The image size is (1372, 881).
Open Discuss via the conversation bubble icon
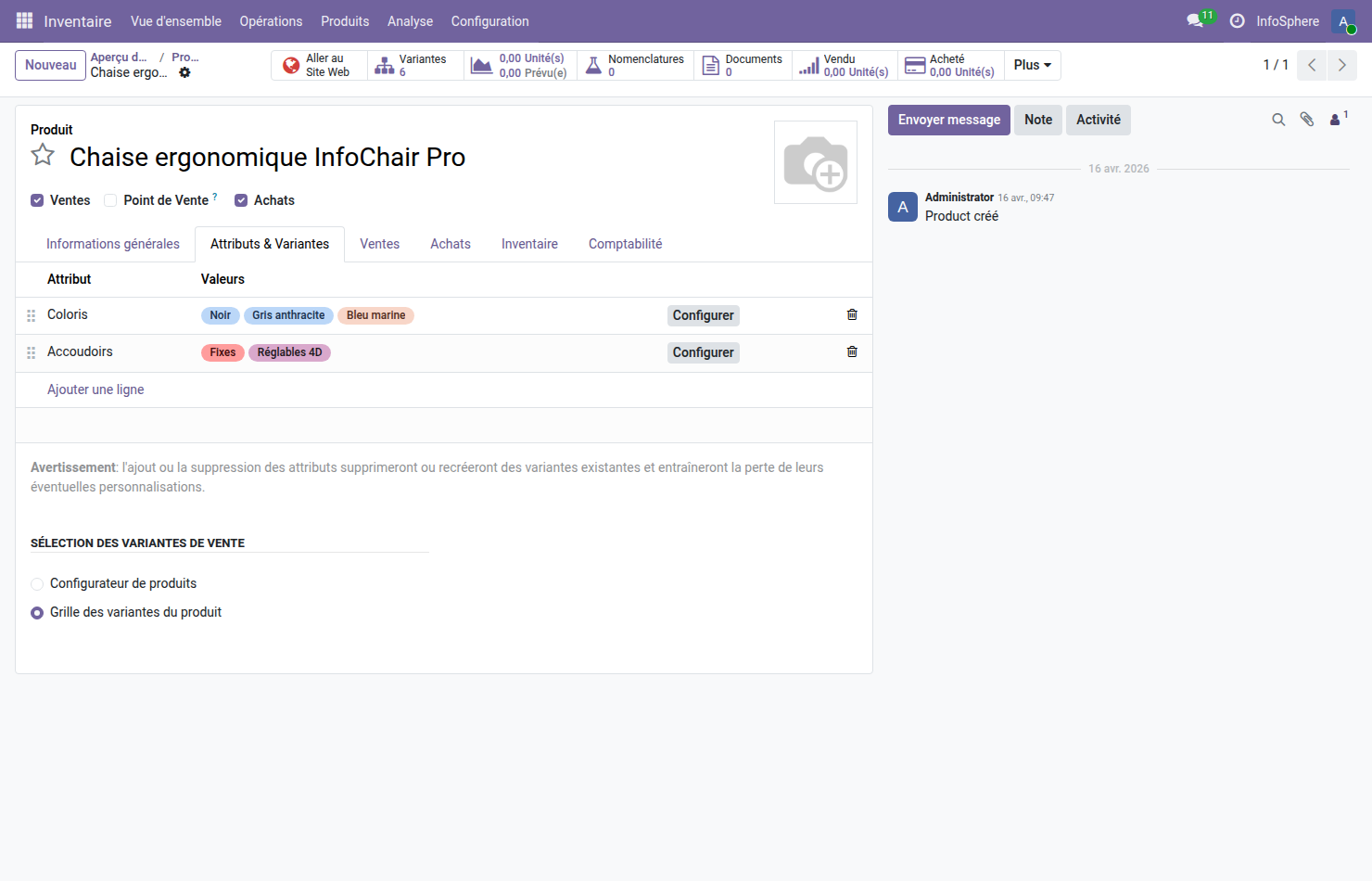point(1193,19)
